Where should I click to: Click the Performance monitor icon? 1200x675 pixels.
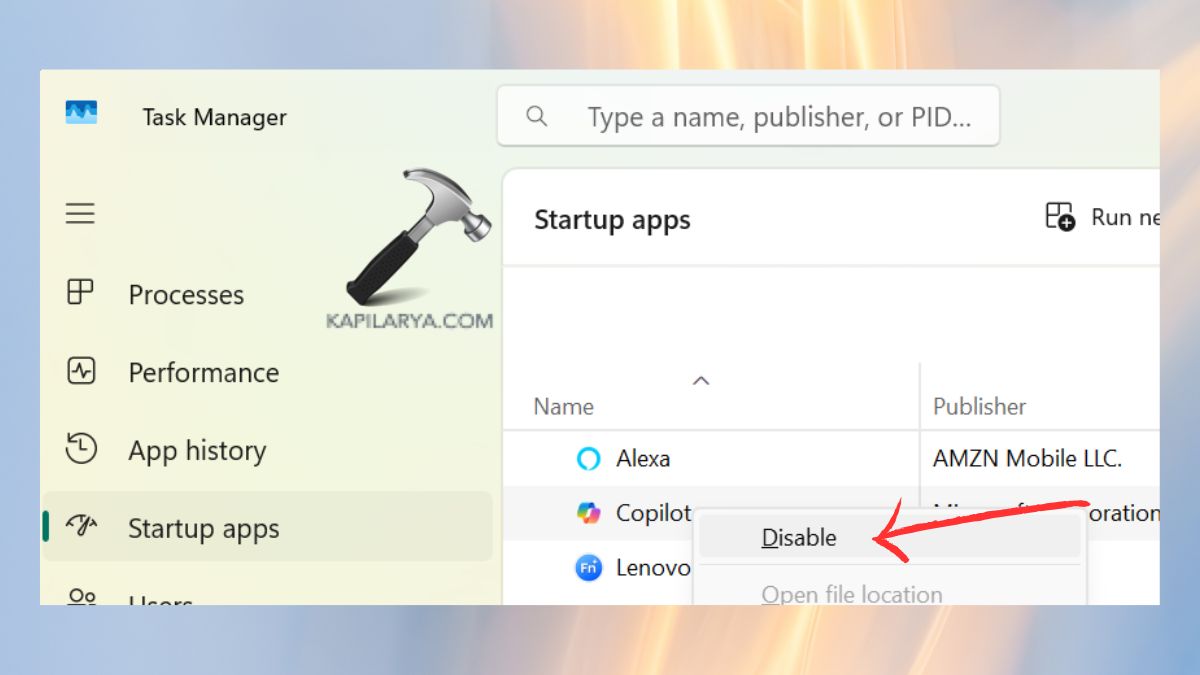click(80, 371)
